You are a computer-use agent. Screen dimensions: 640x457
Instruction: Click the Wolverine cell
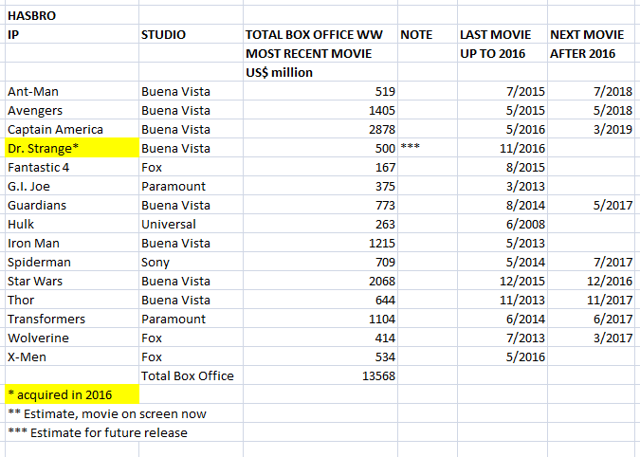pyautogui.click(x=72, y=338)
